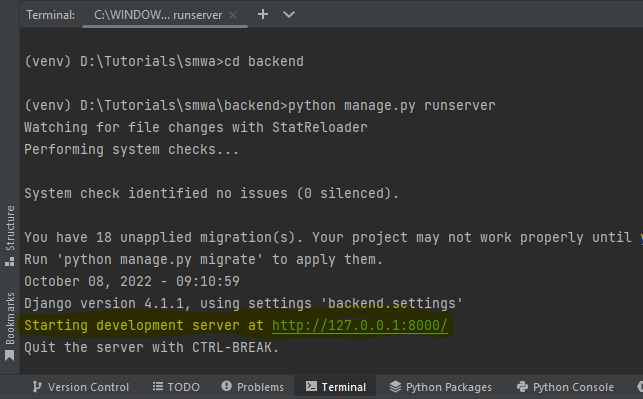The height and width of the screenshot is (399, 643).
Task: Click the TODO list icon
Action: pyautogui.click(x=158, y=386)
